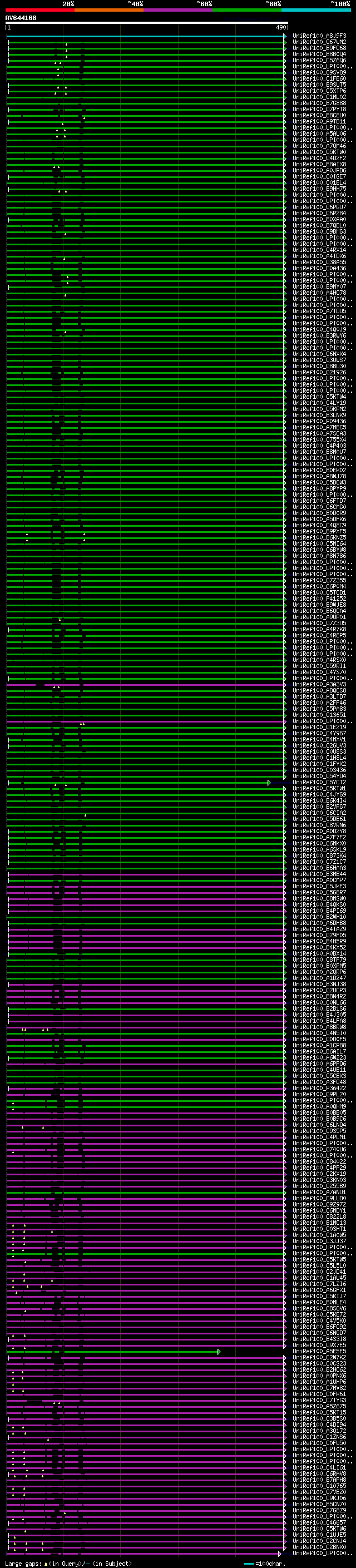Click the cyan top hit bar for A8J9F3

click(x=146, y=36)
